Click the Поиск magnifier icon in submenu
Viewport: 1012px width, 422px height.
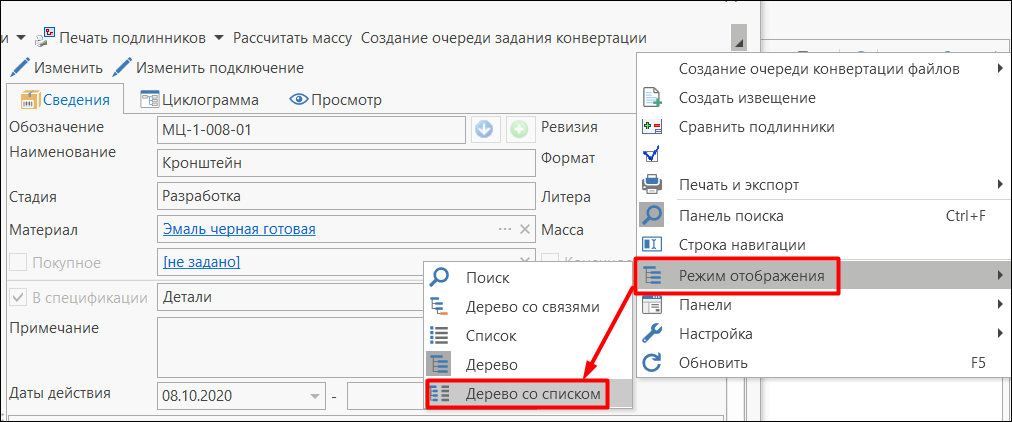439,277
